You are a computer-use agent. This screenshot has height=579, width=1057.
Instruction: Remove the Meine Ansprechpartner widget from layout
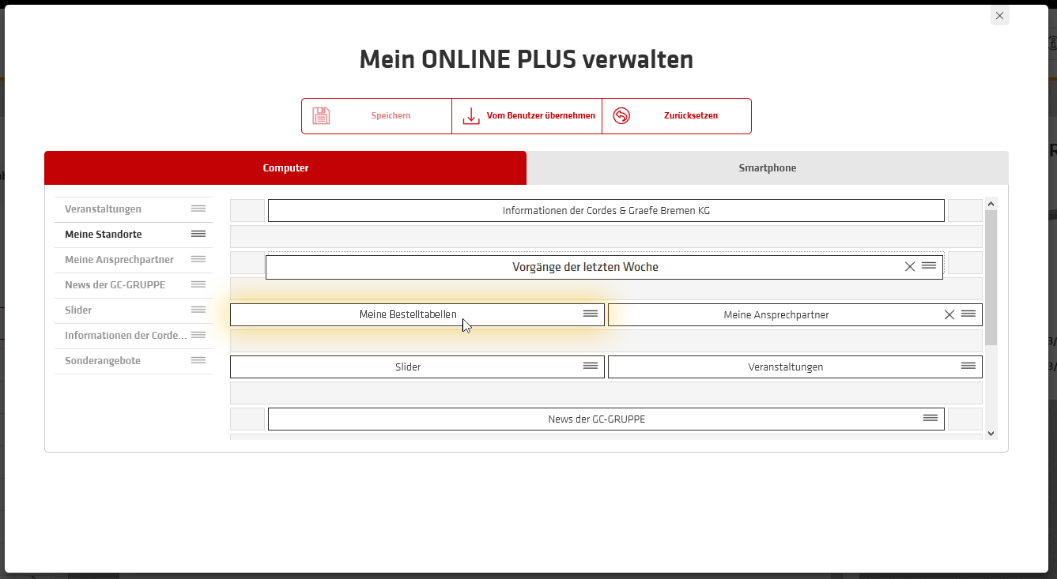pyautogui.click(x=949, y=315)
